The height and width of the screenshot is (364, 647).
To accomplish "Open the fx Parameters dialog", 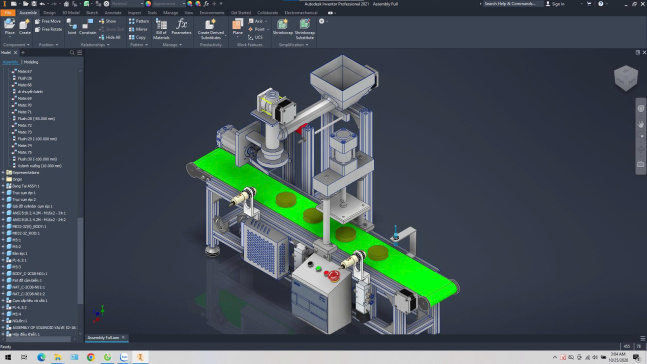I will 181,27.
